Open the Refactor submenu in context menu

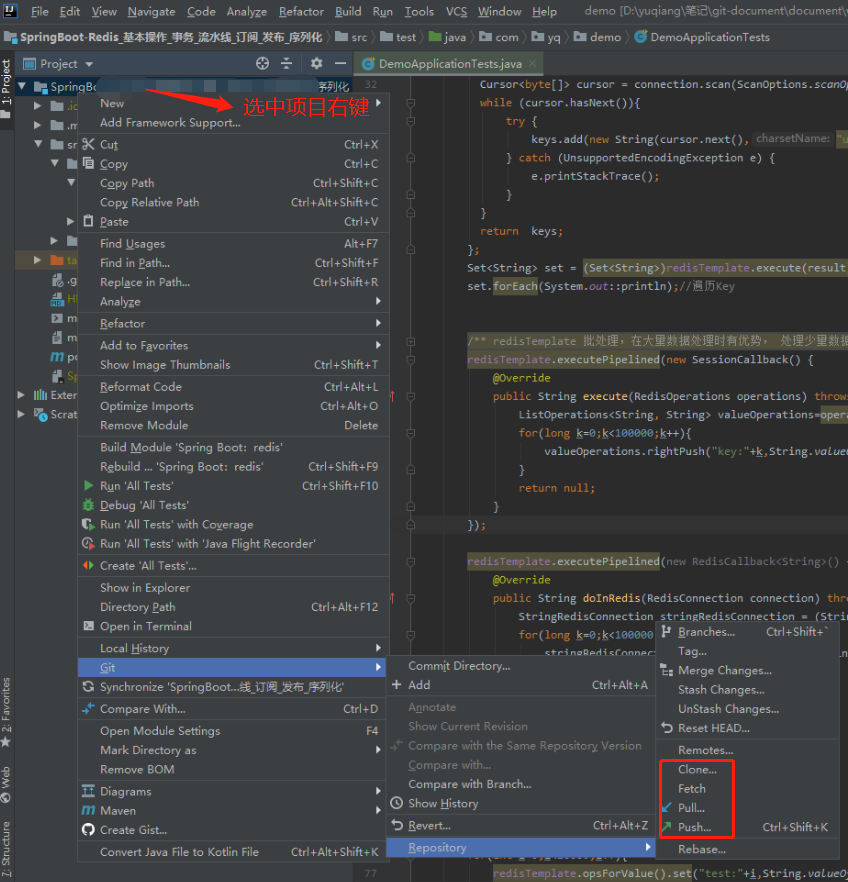pos(233,323)
